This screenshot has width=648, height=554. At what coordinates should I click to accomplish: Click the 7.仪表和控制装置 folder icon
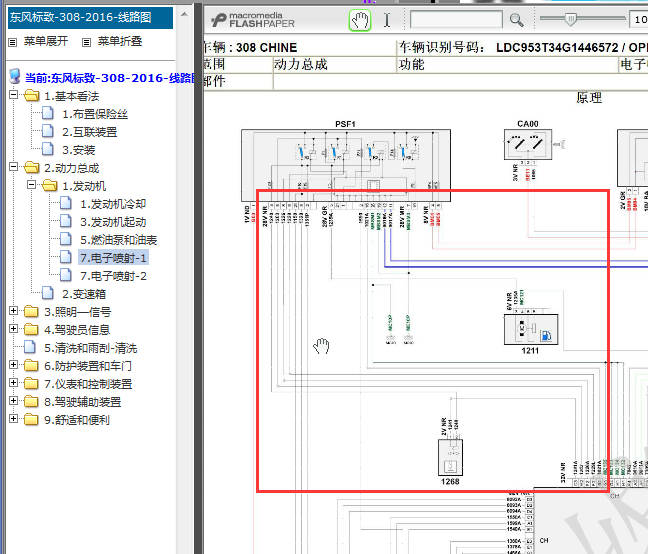point(31,383)
